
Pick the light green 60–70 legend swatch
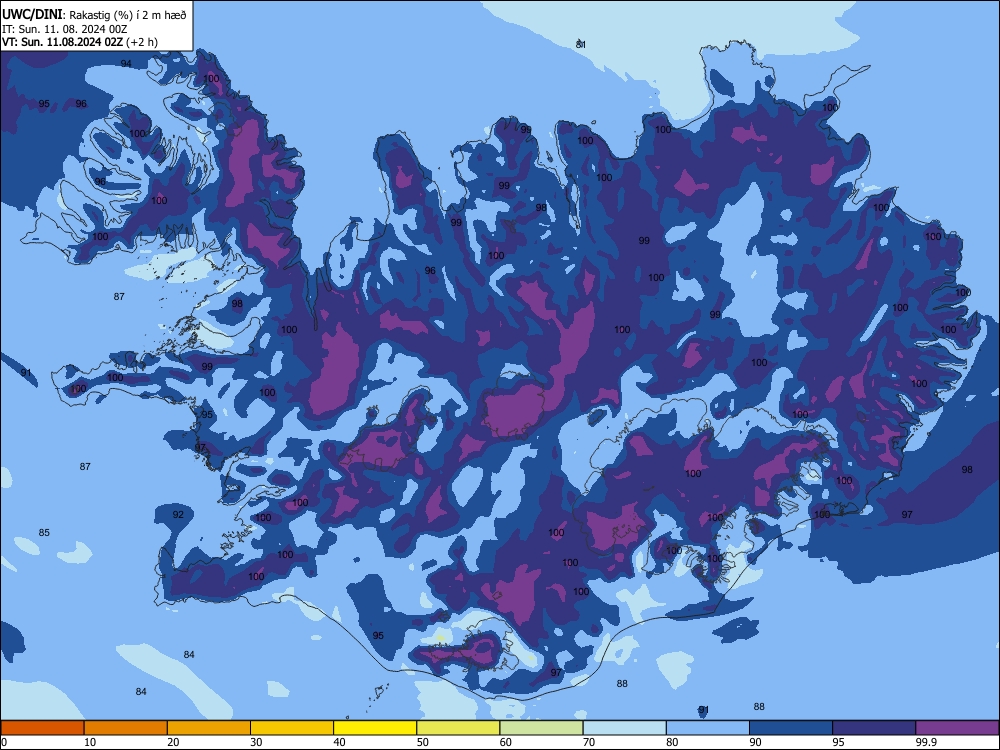coord(541,728)
